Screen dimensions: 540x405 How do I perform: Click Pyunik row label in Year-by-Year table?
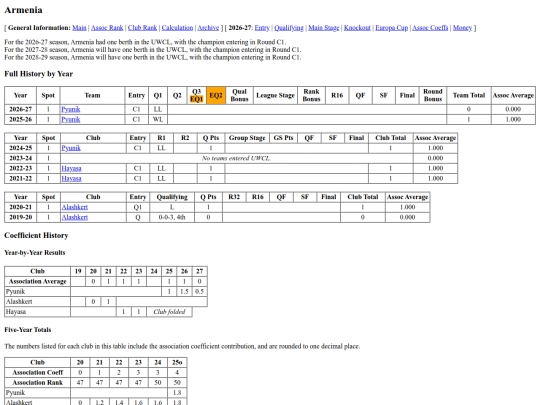coord(38,292)
